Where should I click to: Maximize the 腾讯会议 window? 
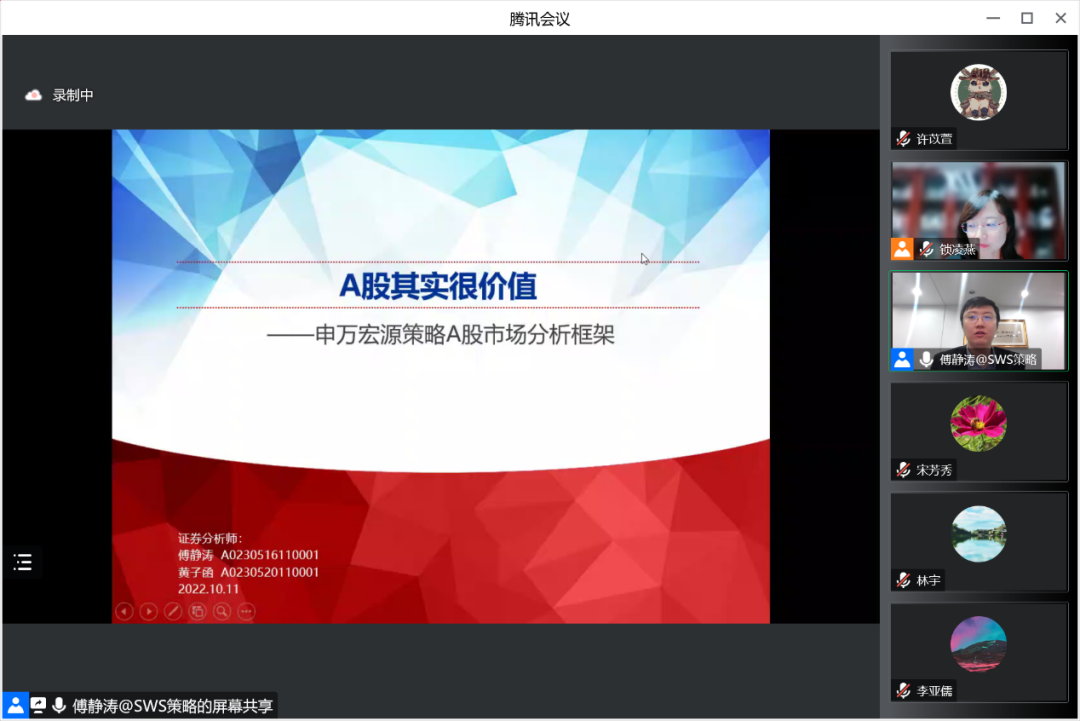[1026, 18]
